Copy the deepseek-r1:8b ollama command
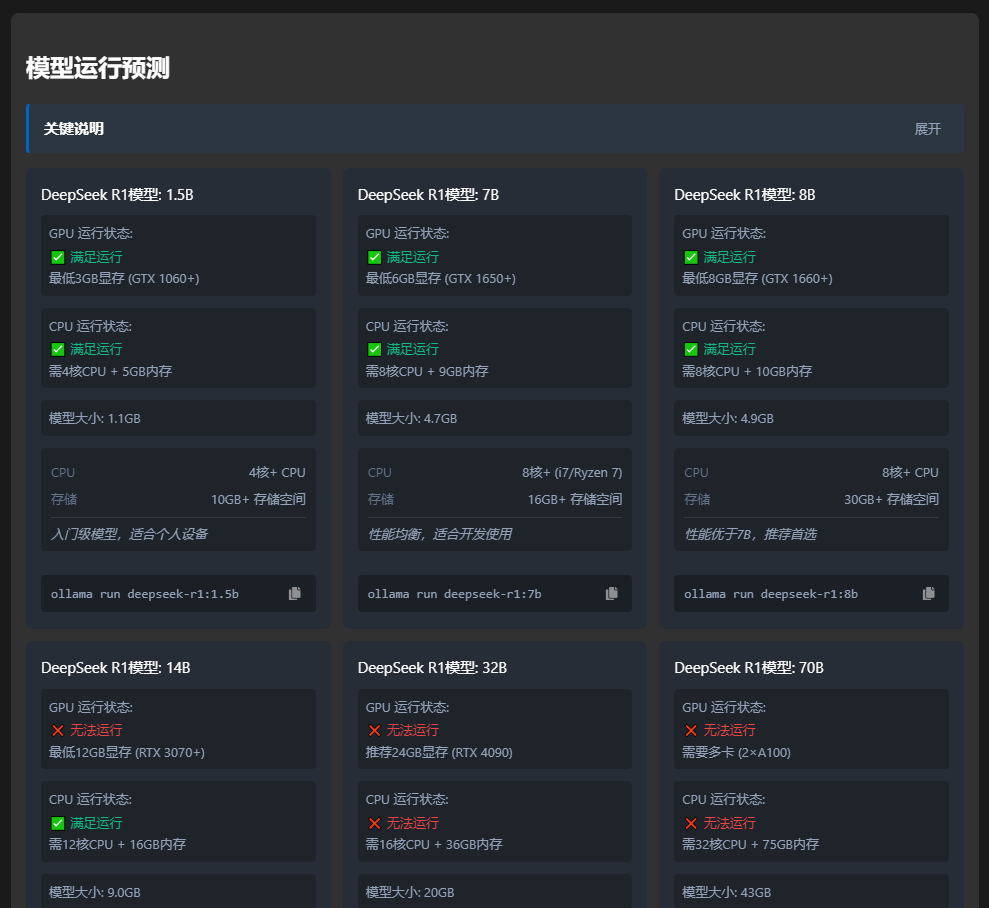989x908 pixels. point(928,593)
